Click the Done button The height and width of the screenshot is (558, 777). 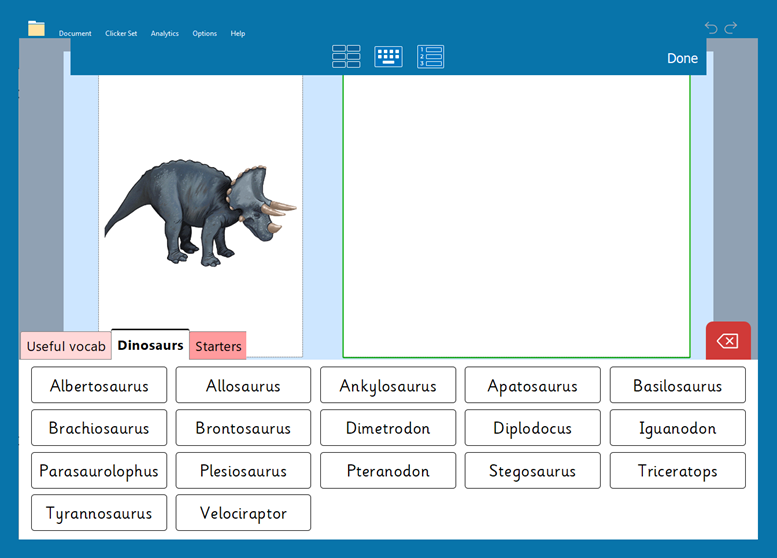tap(682, 59)
